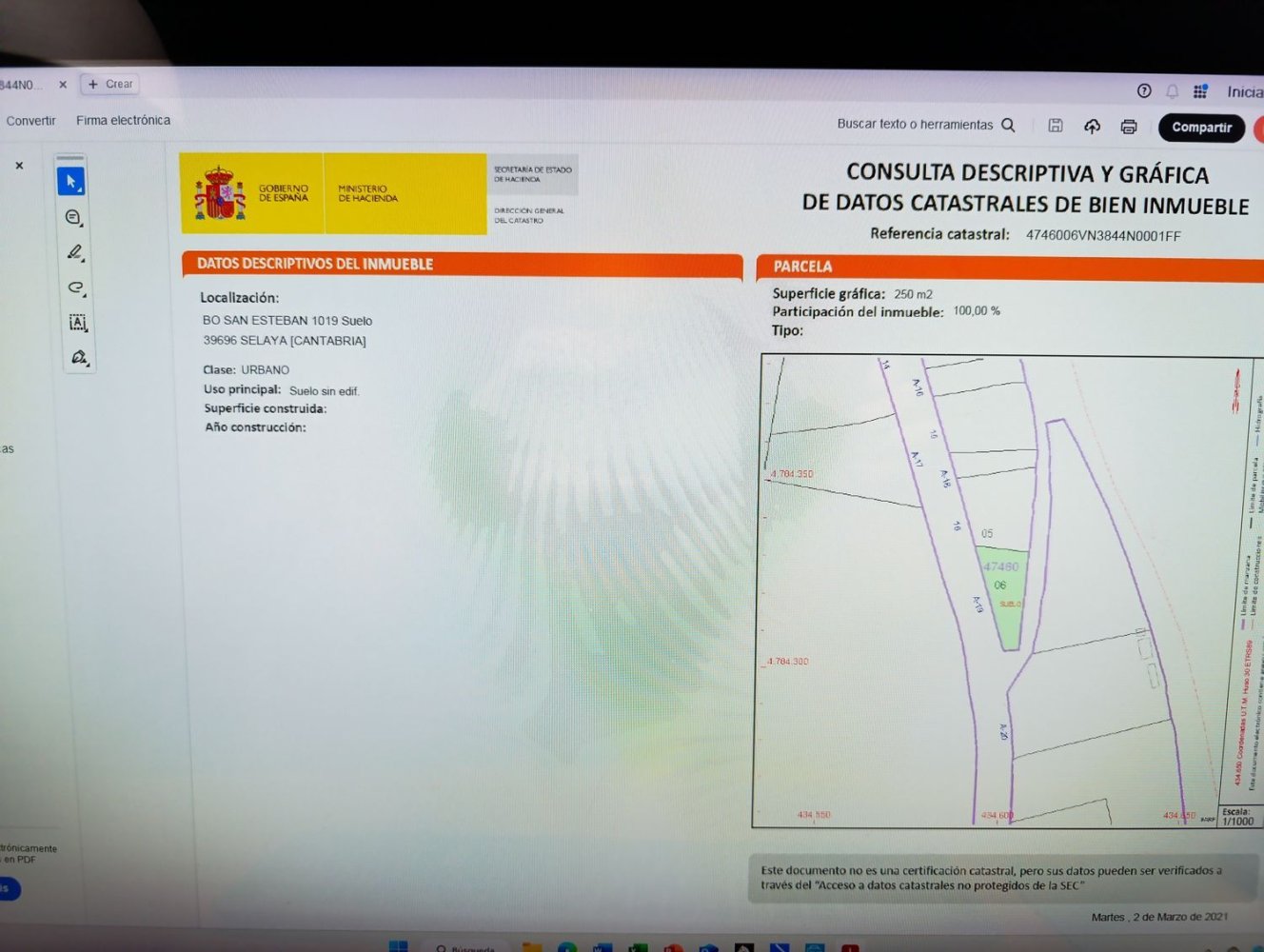Click the printer icon to print
Screen dimensions: 1264x952
(x=1129, y=127)
